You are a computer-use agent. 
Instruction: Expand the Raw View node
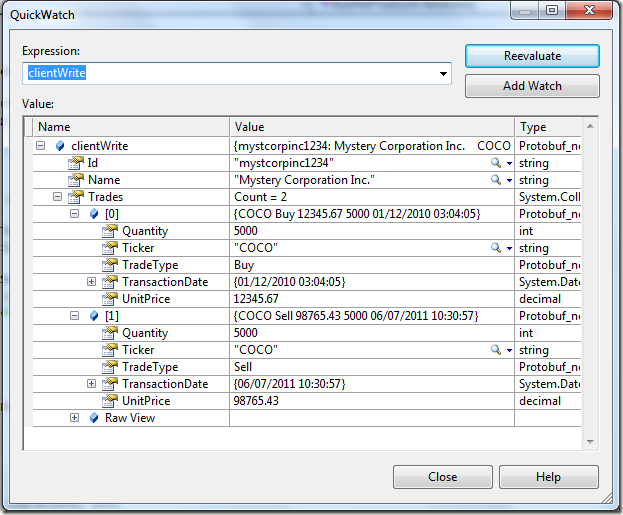(74, 418)
